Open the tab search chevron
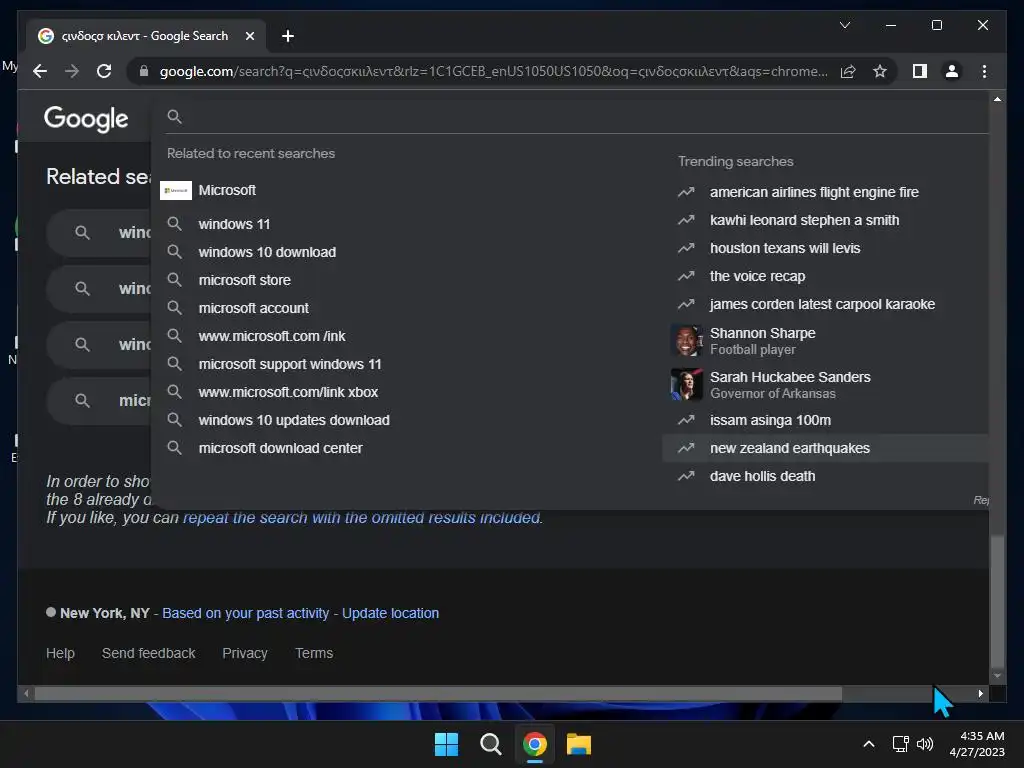The width and height of the screenshot is (1024, 768). point(844,25)
